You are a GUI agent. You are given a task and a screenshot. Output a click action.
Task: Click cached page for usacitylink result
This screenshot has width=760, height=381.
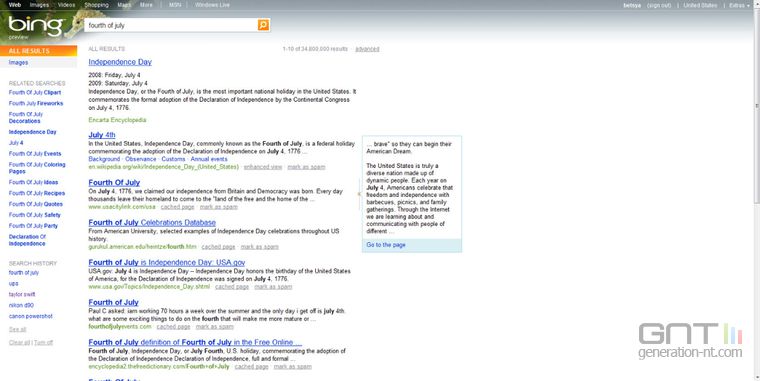click(177, 207)
